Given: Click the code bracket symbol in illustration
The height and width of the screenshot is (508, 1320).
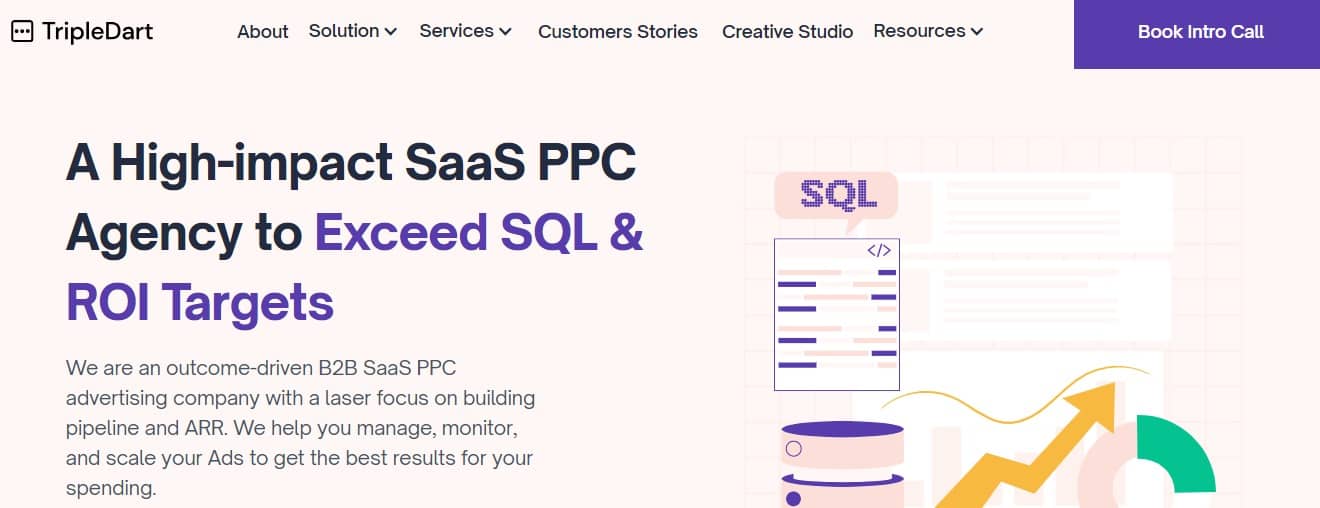Looking at the screenshot, I should point(878,251).
